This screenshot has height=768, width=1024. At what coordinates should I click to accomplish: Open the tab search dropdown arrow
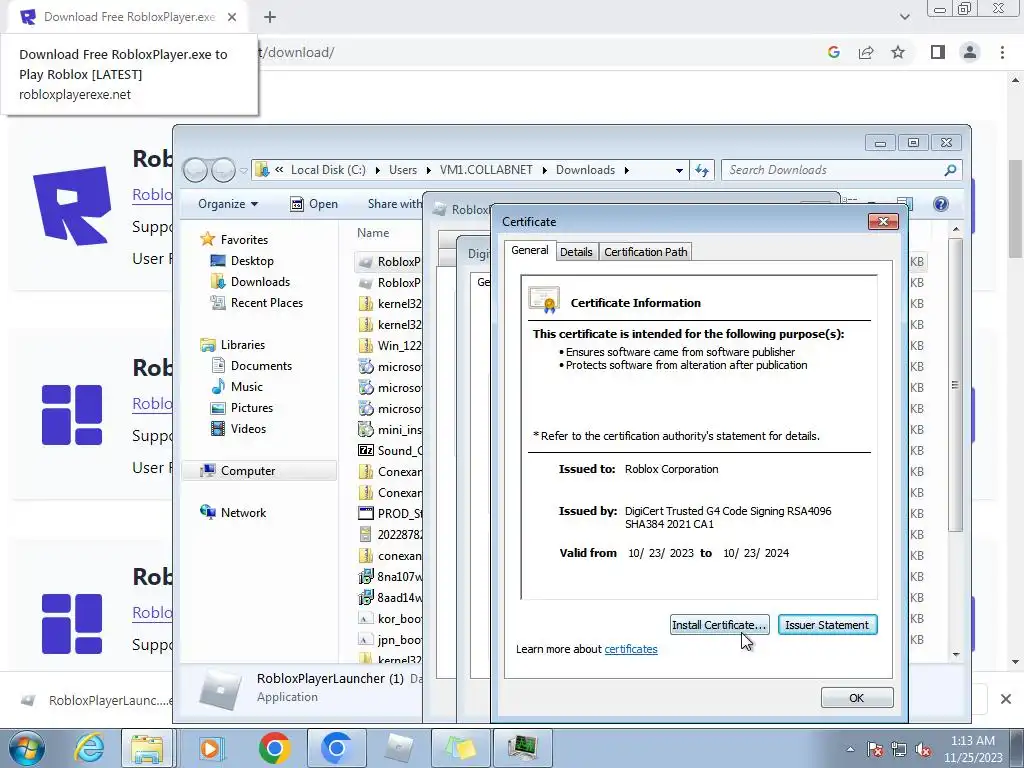click(904, 17)
